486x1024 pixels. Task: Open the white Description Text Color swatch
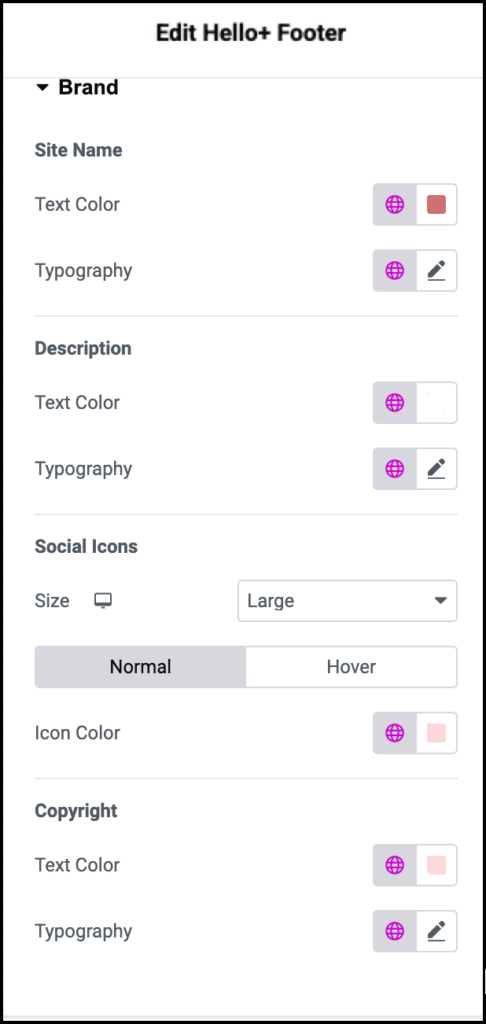point(436,403)
